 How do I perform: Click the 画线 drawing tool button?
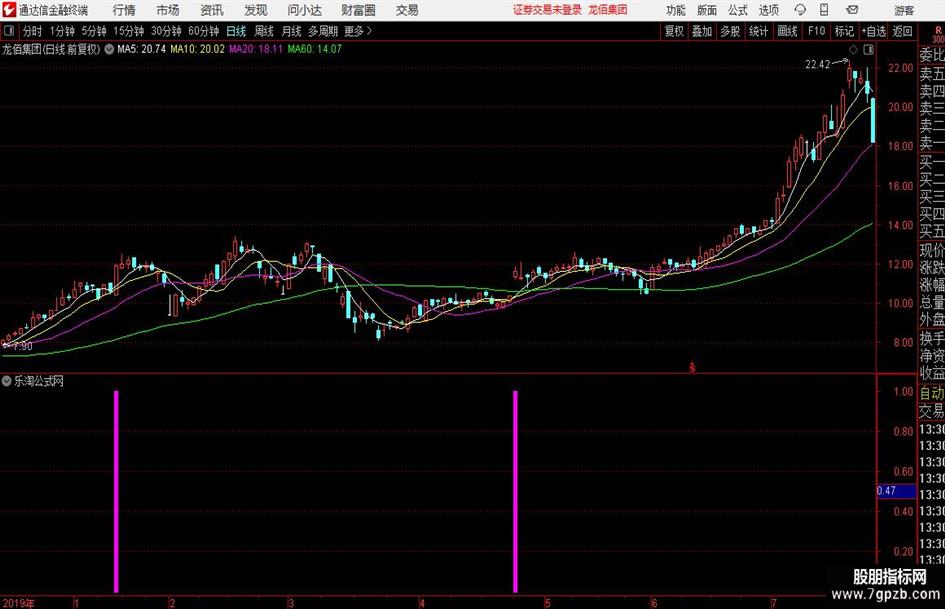[787, 31]
